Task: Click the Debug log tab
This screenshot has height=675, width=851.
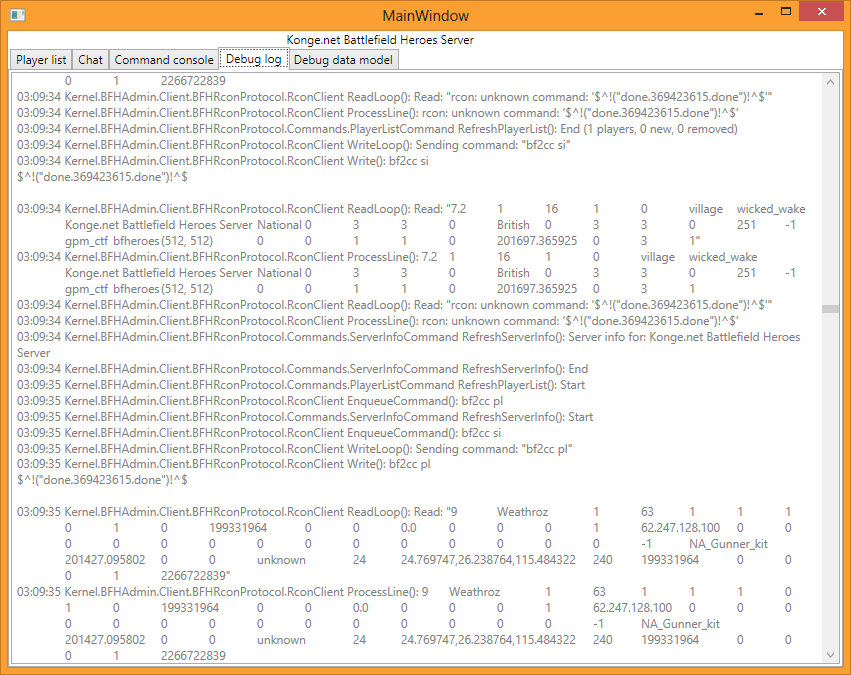Action: coord(253,59)
